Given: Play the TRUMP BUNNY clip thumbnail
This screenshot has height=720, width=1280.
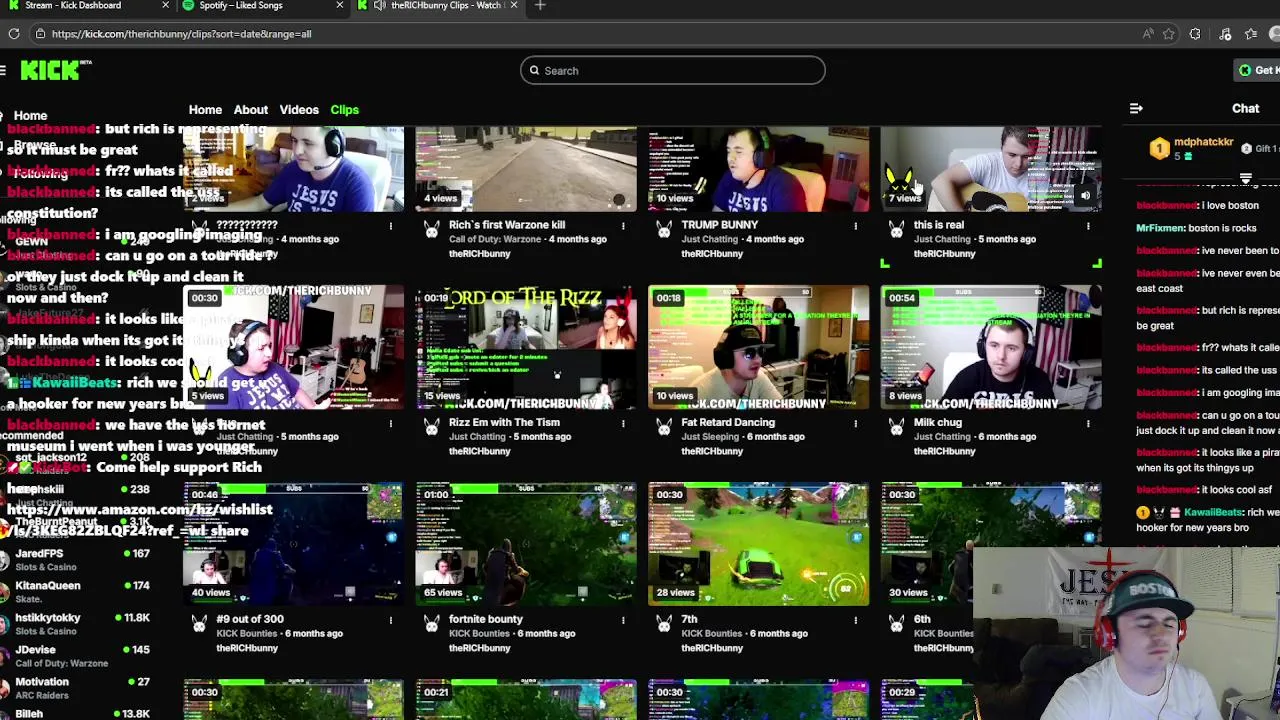Looking at the screenshot, I should (x=758, y=168).
